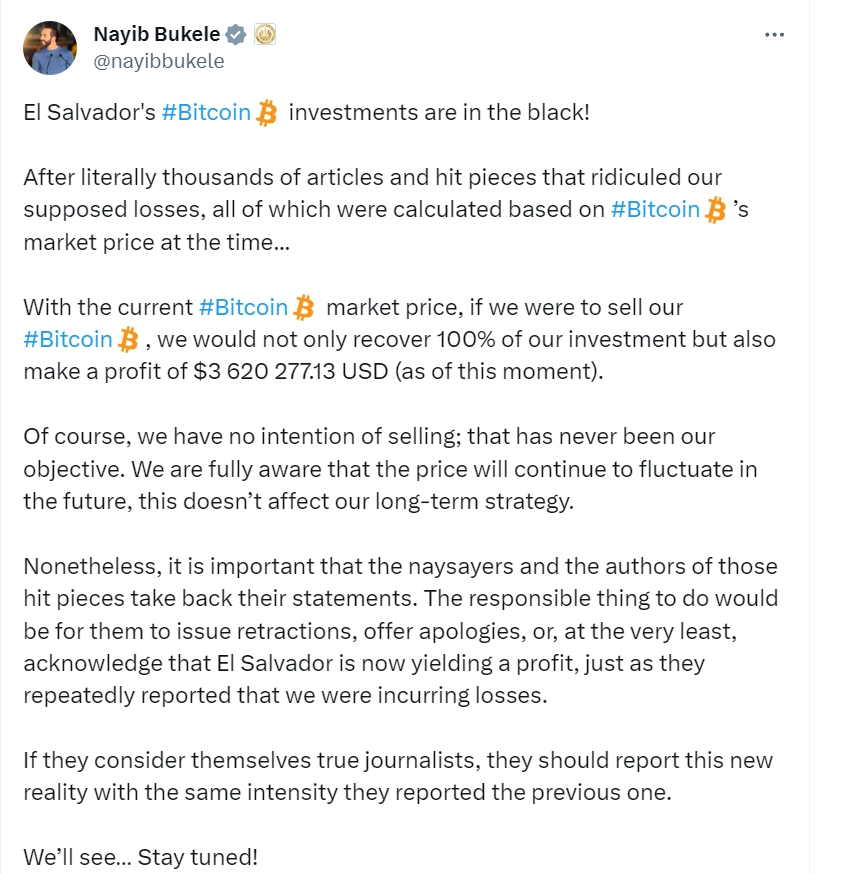
Task: Click the Bitcoin emoji before "market price, if we"
Action: 304,307
